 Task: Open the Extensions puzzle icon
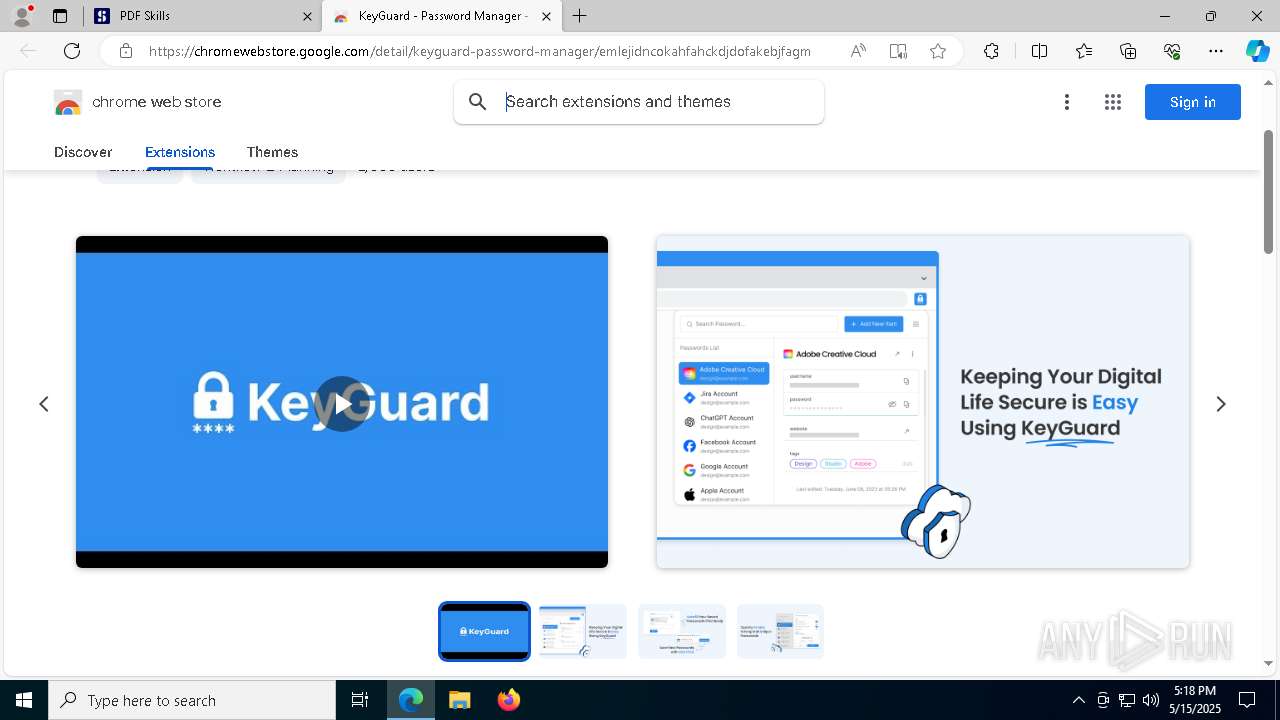coord(991,51)
